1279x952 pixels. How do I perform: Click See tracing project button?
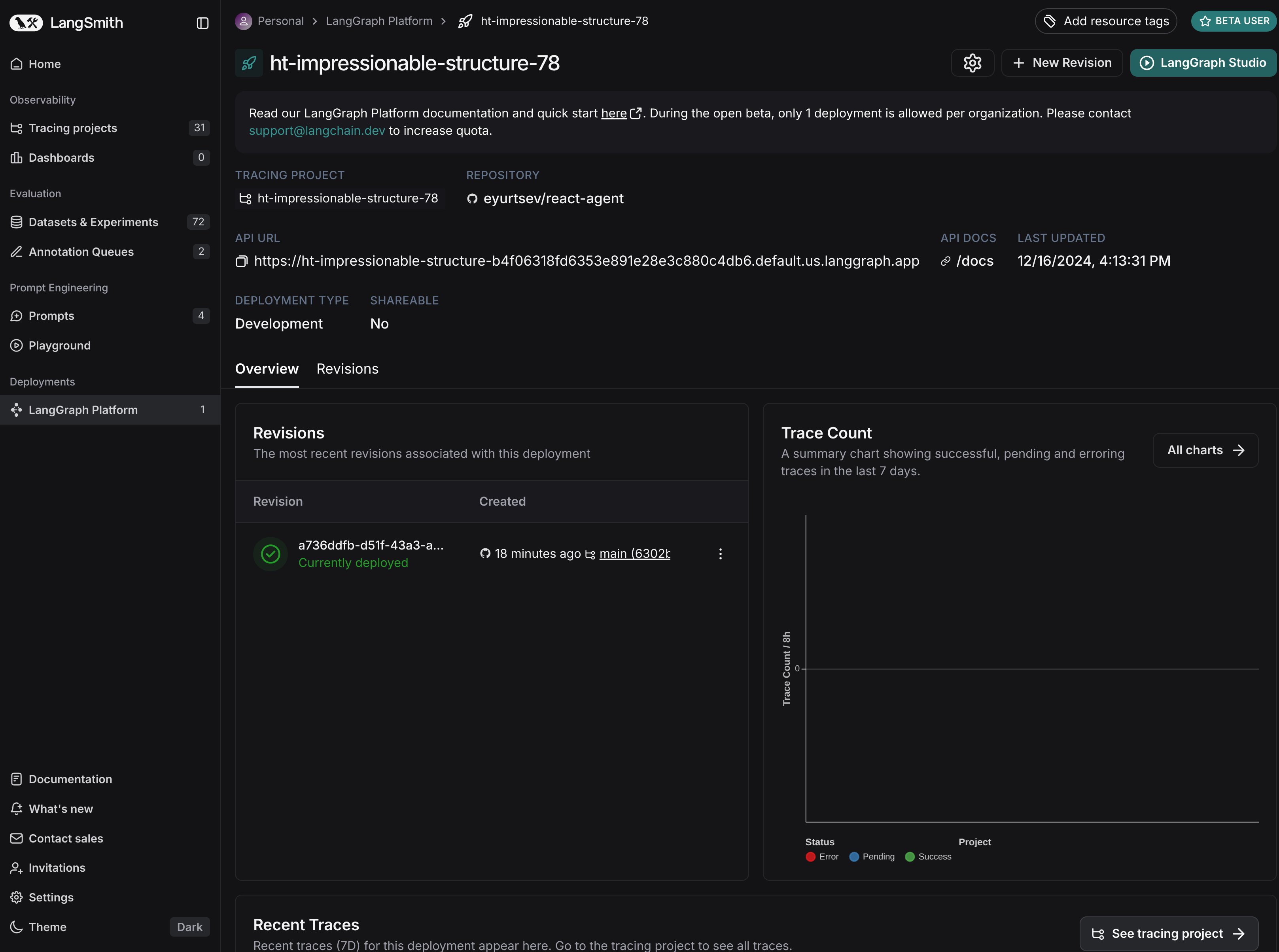1168,933
